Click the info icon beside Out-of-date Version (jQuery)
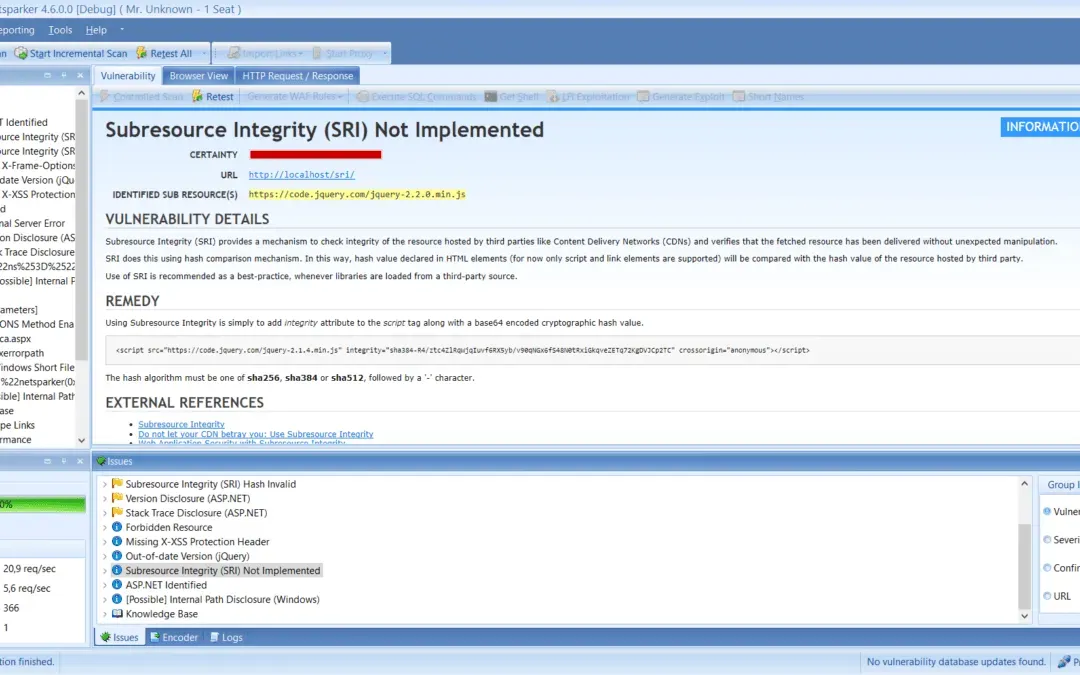This screenshot has width=1080, height=675. 117,556
